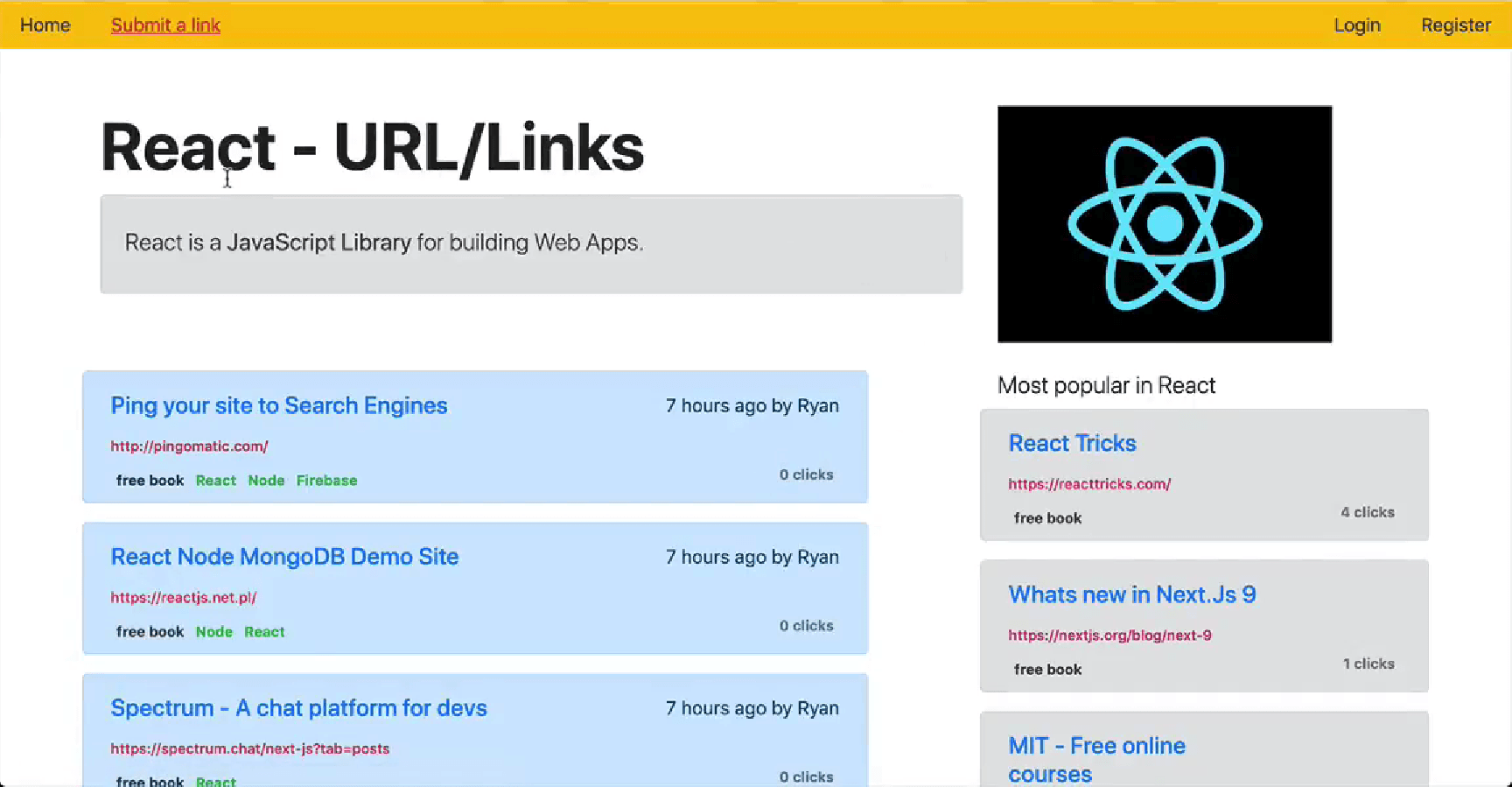
Task: Click 'free book' on Next.Js 9 card
Action: pos(1047,670)
